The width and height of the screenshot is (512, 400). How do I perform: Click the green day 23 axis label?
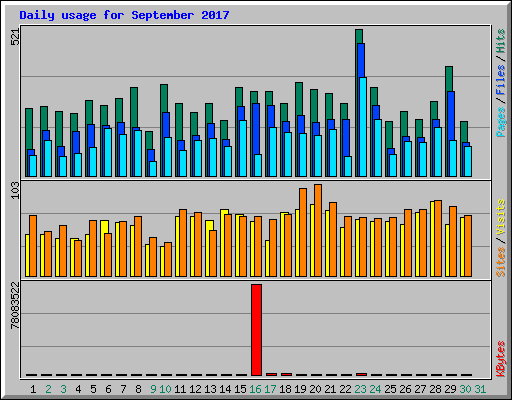tap(360, 389)
